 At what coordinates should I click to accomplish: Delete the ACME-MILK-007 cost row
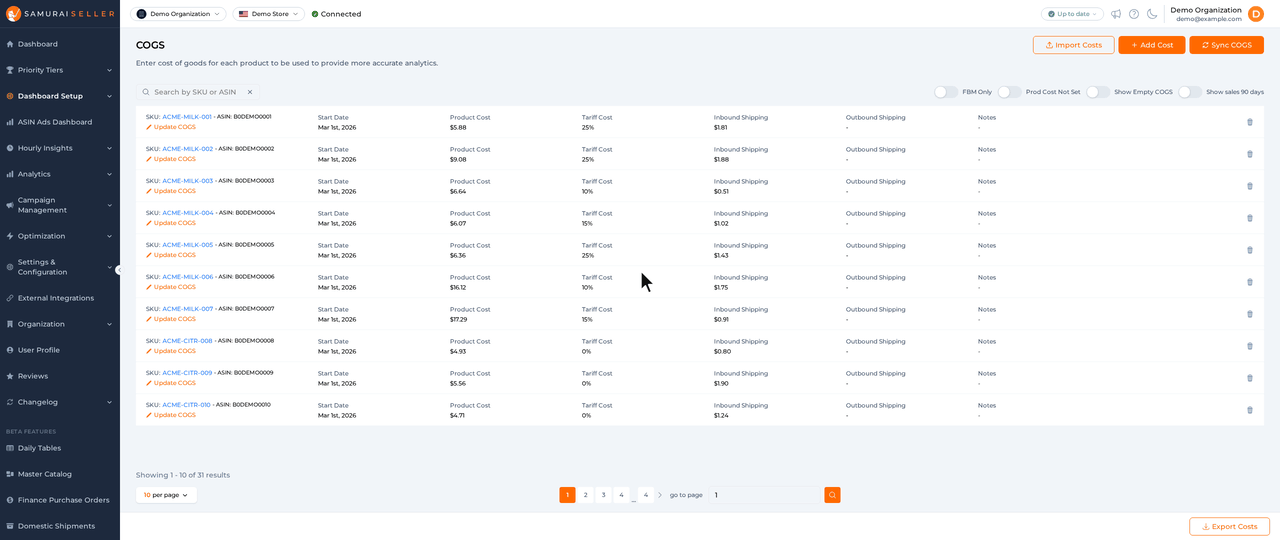[x=1249, y=314]
